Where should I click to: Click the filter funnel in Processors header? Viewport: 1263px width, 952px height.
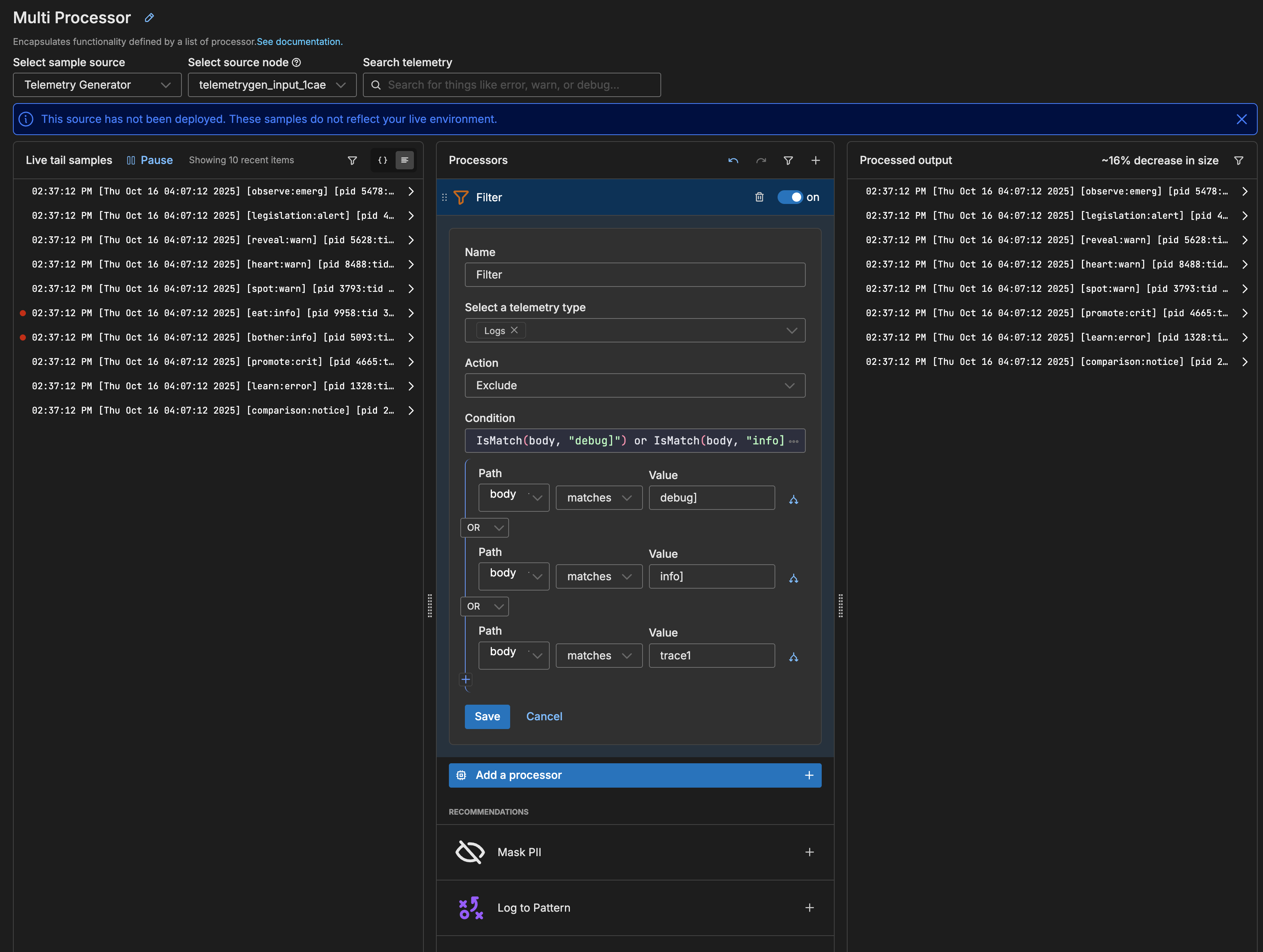coord(788,161)
